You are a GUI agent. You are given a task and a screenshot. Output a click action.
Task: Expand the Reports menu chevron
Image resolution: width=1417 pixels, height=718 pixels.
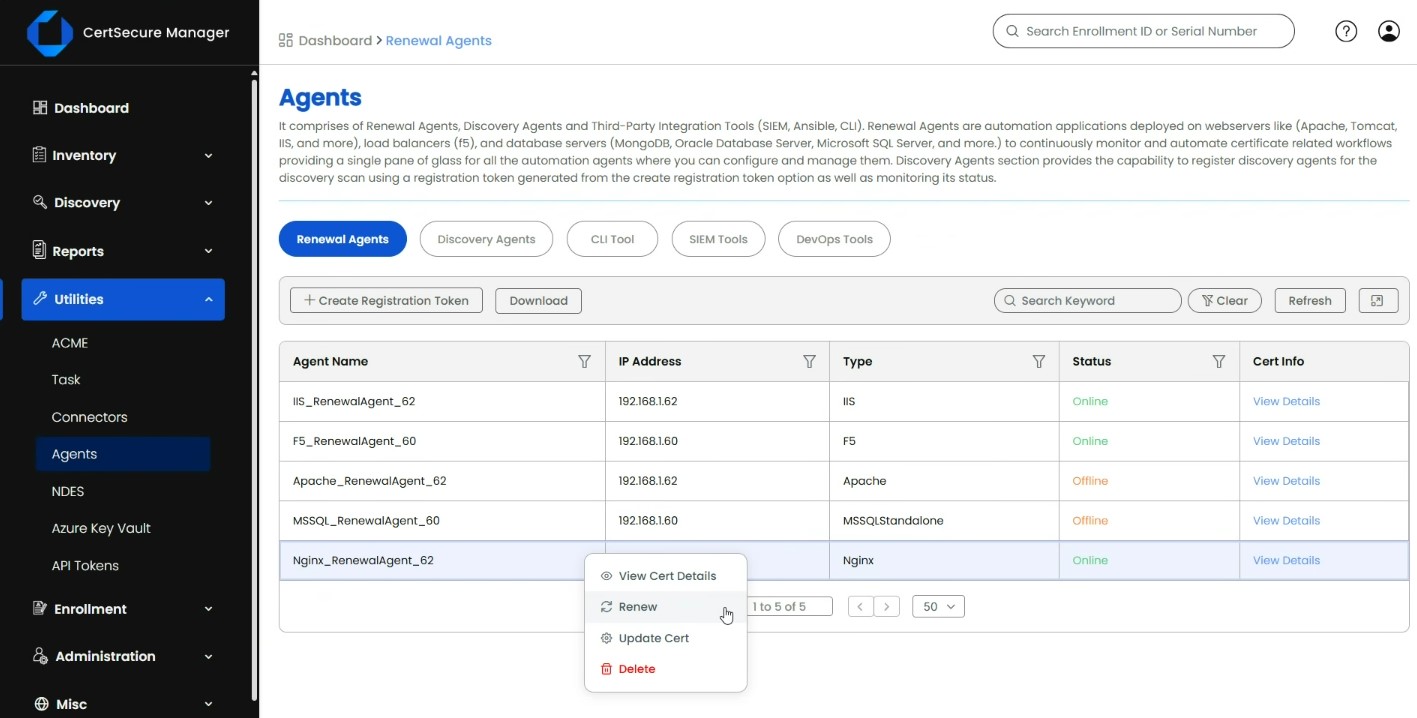click(x=208, y=250)
